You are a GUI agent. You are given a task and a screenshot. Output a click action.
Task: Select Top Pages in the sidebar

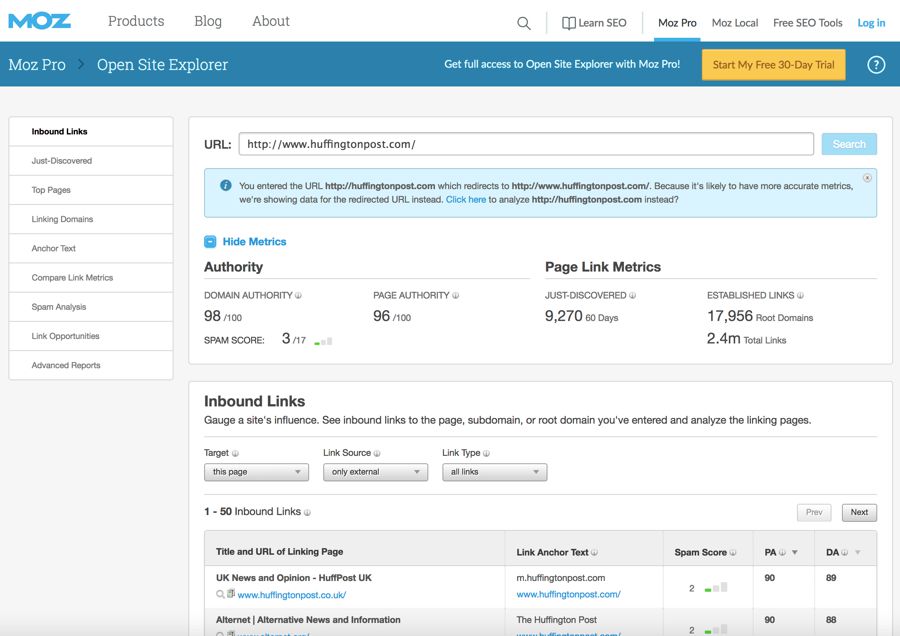pos(91,190)
